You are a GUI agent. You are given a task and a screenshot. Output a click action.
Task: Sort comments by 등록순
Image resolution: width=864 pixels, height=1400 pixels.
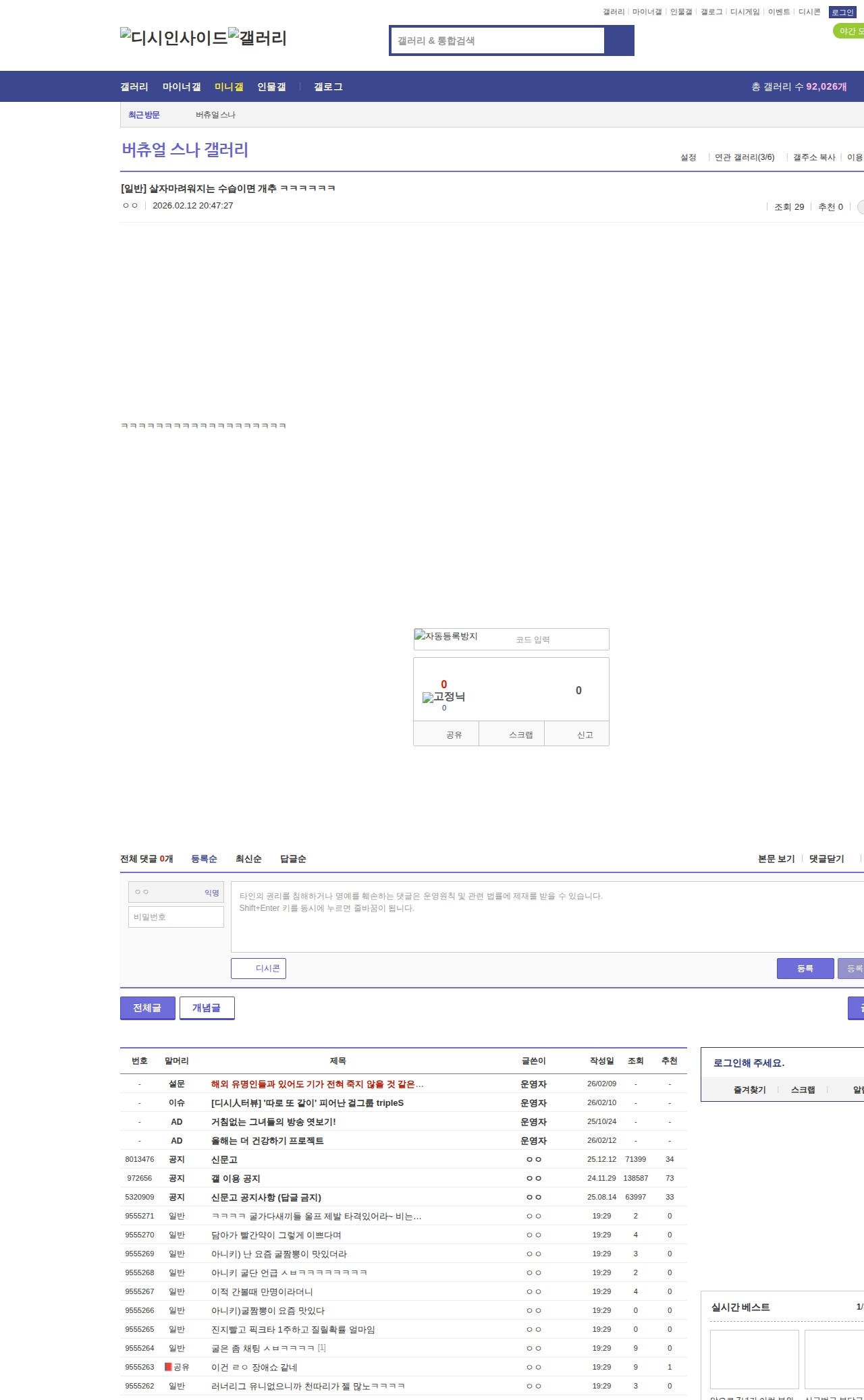tap(204, 859)
